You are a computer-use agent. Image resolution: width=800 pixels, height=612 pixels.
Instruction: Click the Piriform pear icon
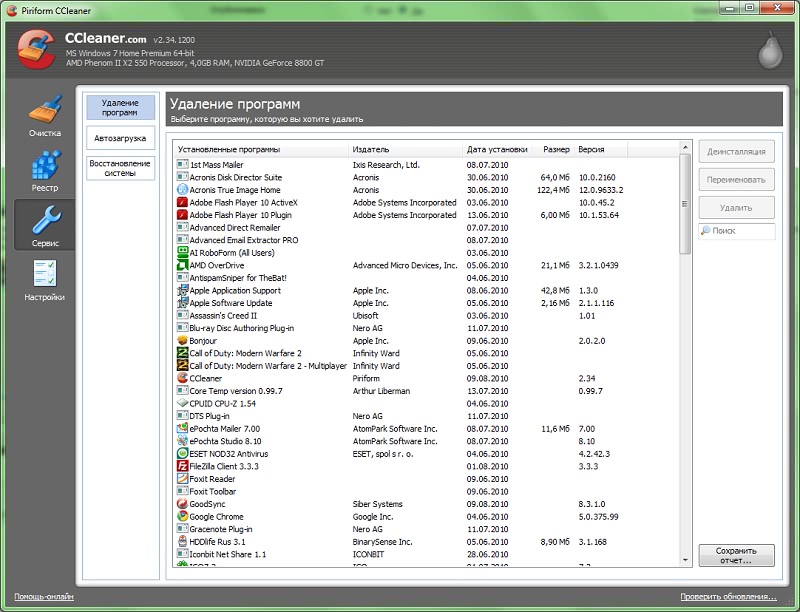click(x=770, y=50)
